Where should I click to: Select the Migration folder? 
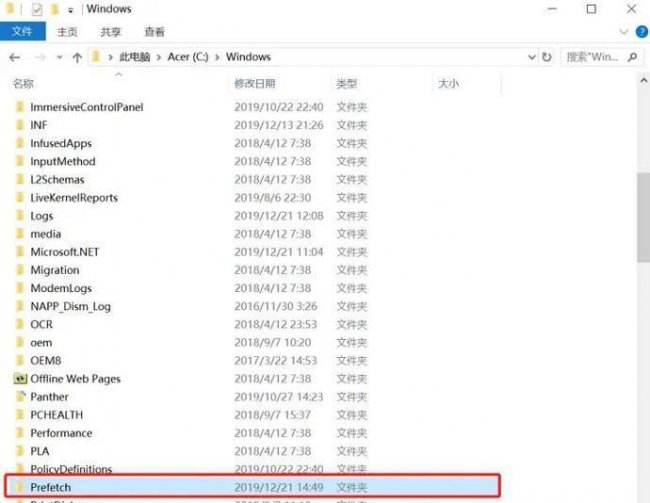click(x=55, y=270)
